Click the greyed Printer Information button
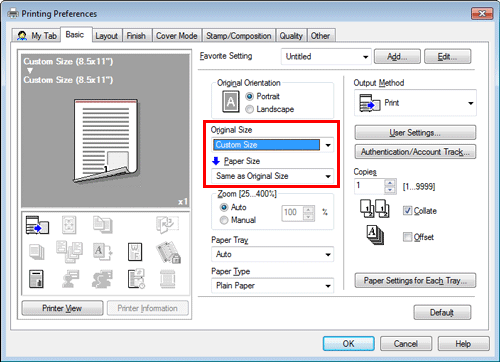Viewport: 500px width, 362px height. (x=147, y=308)
